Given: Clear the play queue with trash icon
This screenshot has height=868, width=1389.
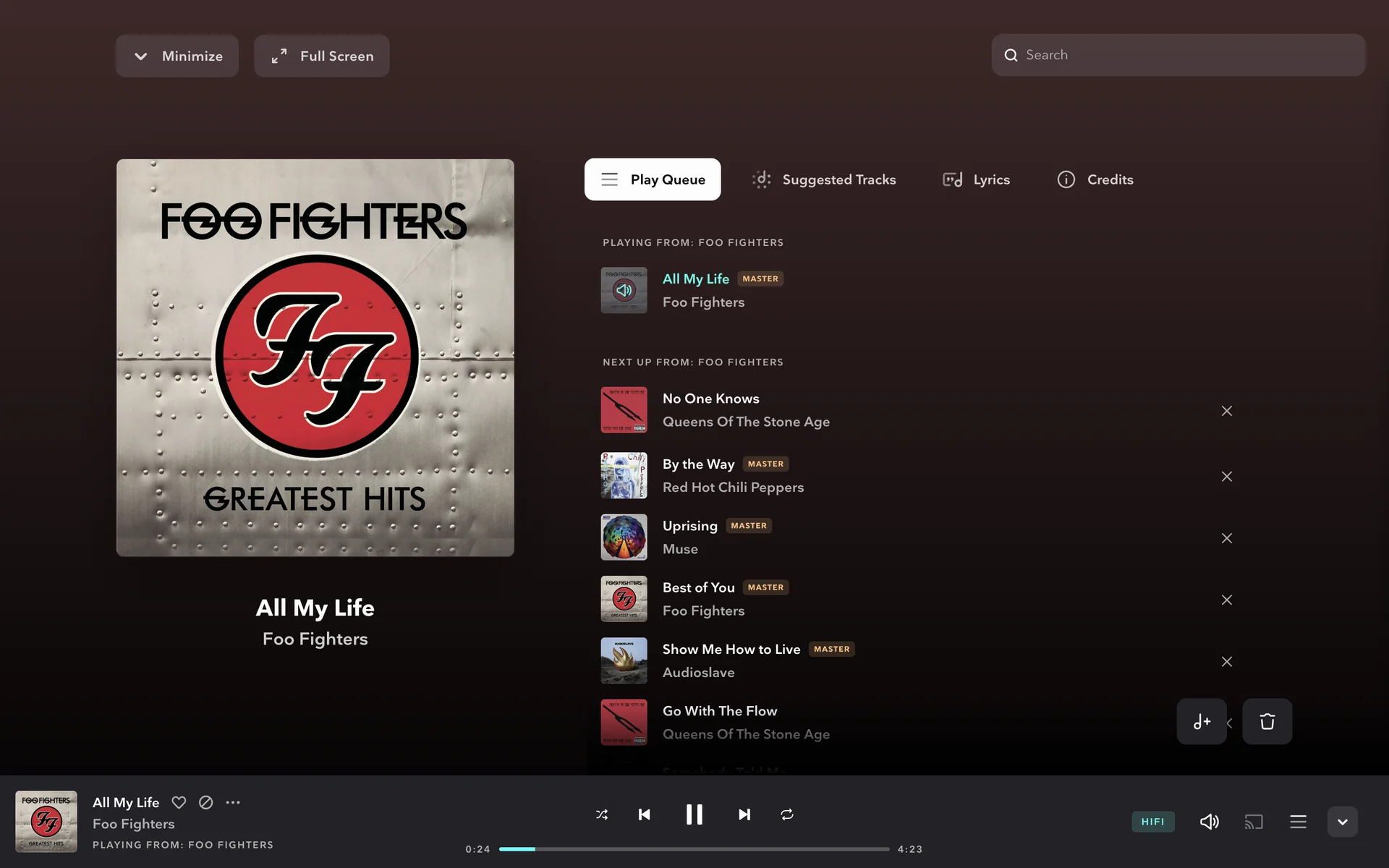Looking at the screenshot, I should click(1267, 721).
